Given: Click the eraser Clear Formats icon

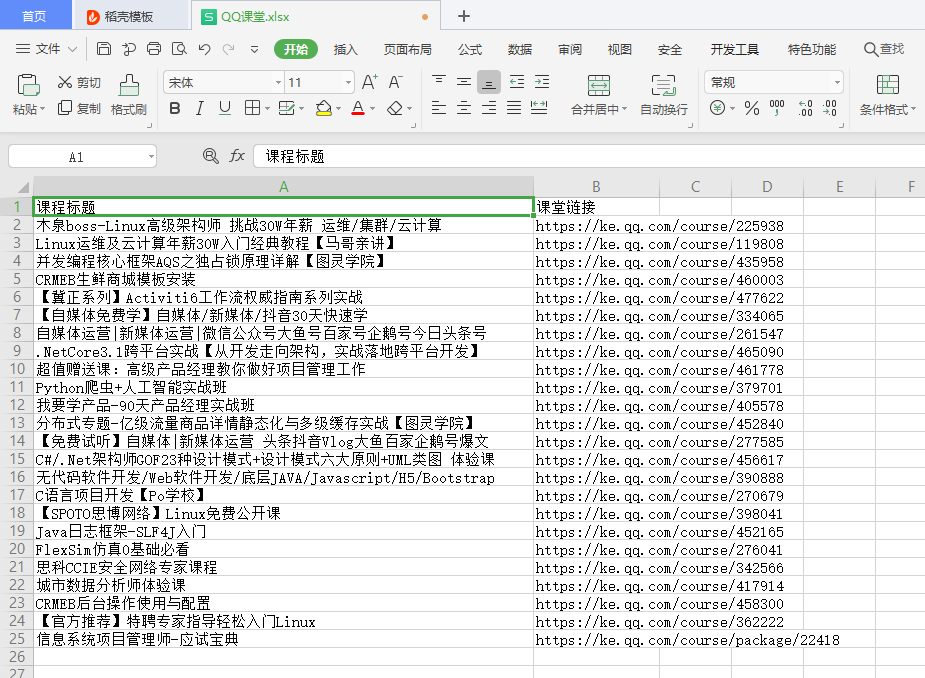Looking at the screenshot, I should coord(395,108).
